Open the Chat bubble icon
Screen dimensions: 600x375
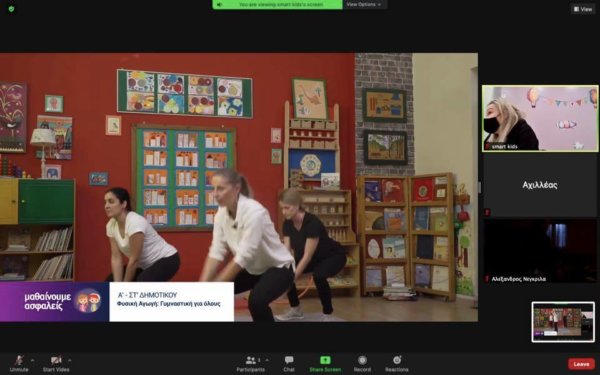[289, 360]
